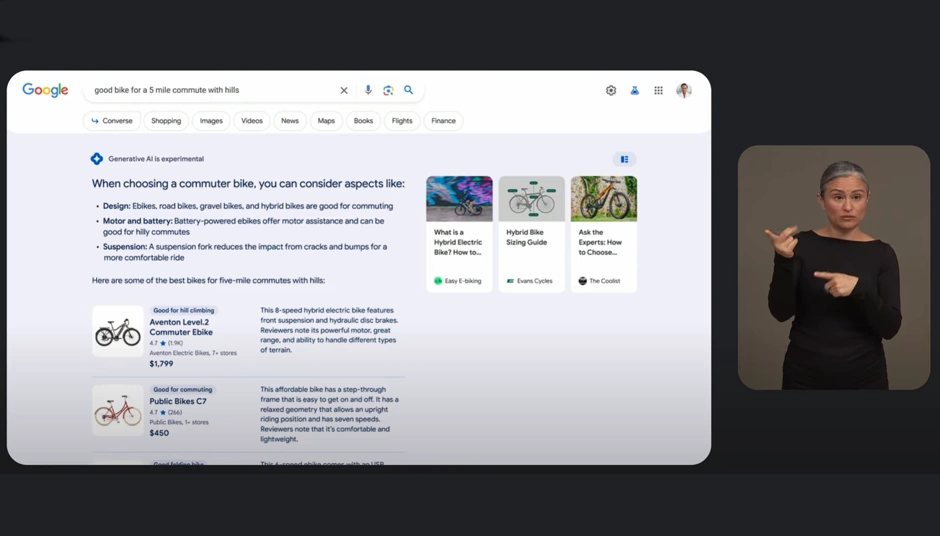Select the Converse chip
940x536 pixels.
(x=112, y=121)
